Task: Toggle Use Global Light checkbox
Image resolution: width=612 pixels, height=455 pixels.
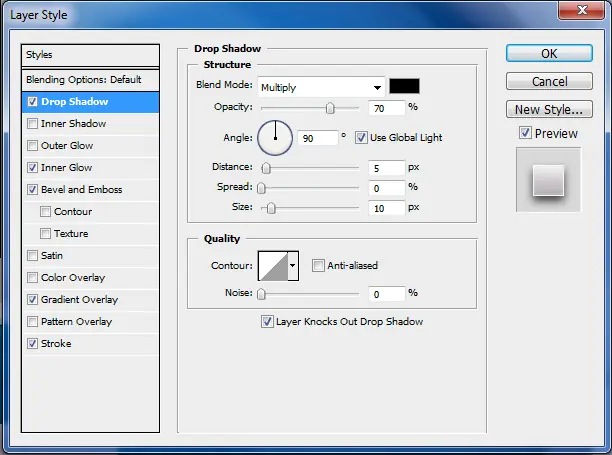Action: point(361,137)
